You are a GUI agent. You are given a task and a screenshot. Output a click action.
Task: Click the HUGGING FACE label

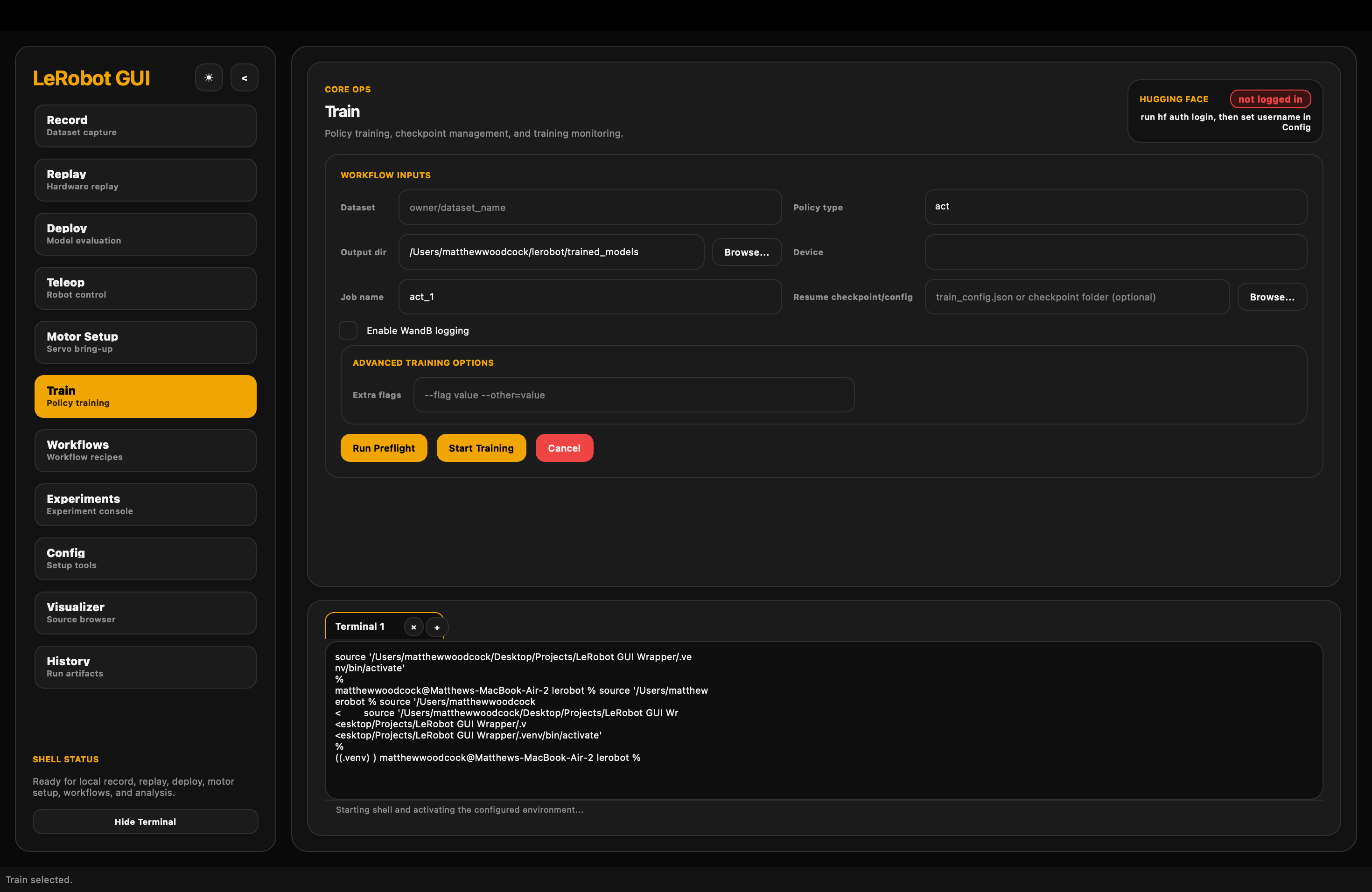point(1174,99)
